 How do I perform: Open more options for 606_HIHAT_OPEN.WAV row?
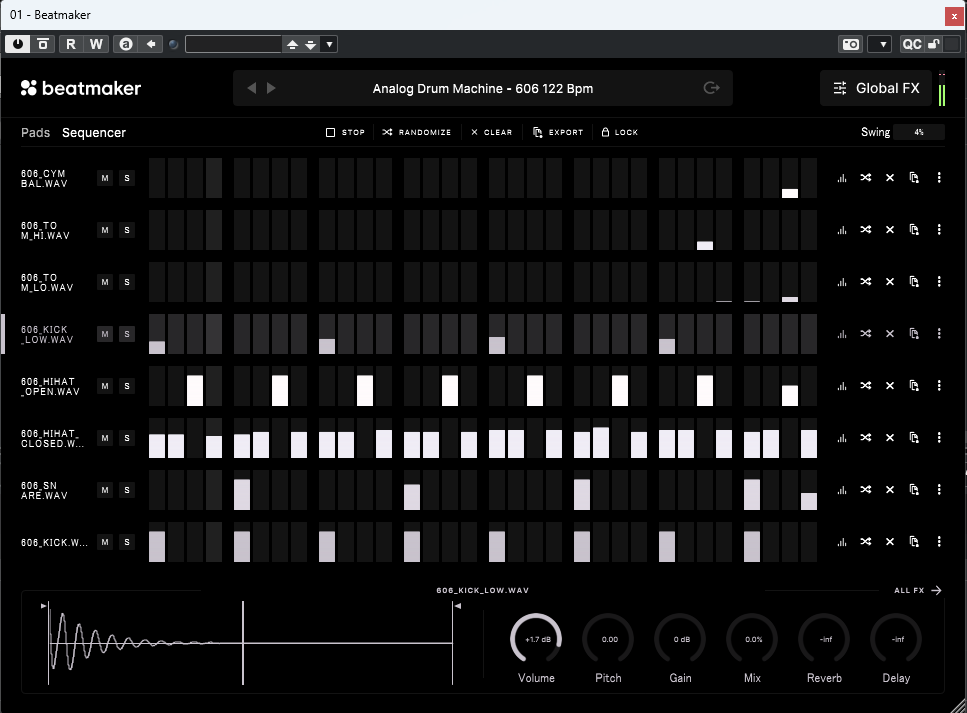939,385
